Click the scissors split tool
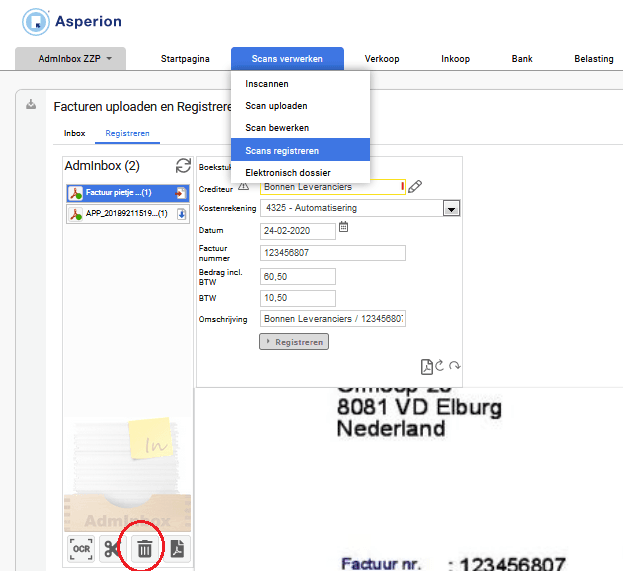The height and width of the screenshot is (571, 623). click(x=112, y=549)
